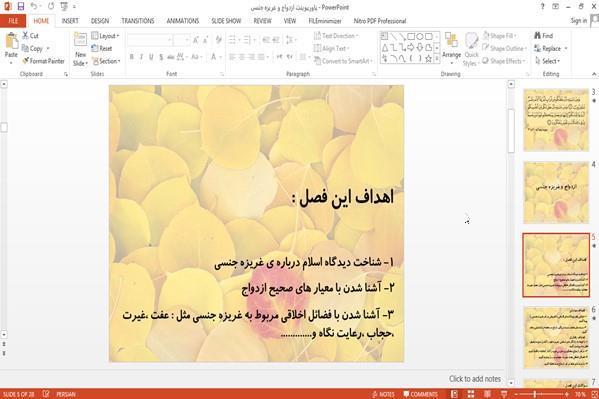Select slide 6 thumbnail
599x399 pixels.
pos(556,337)
